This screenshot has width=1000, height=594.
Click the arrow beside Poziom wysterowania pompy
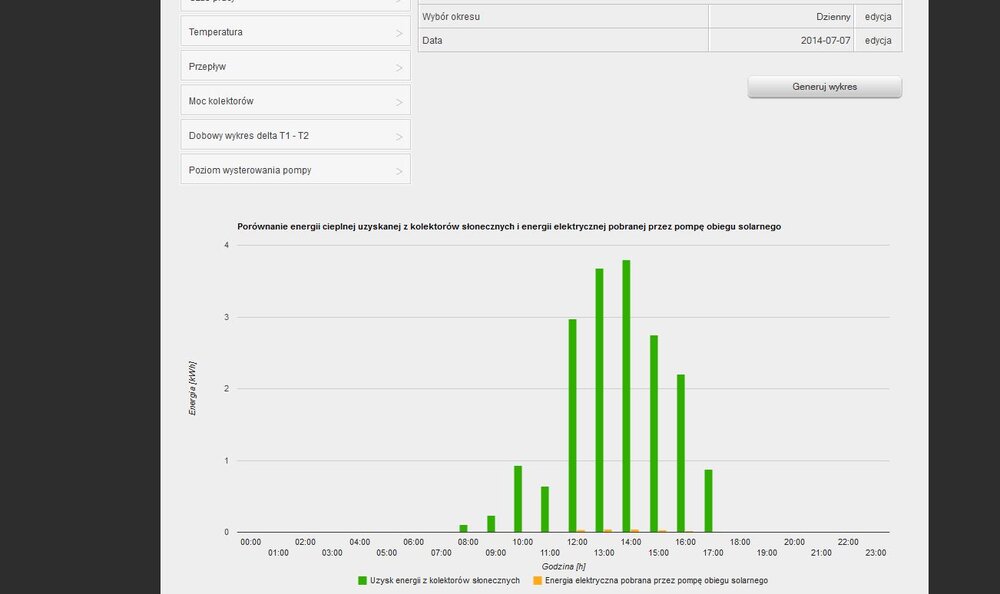(x=399, y=172)
